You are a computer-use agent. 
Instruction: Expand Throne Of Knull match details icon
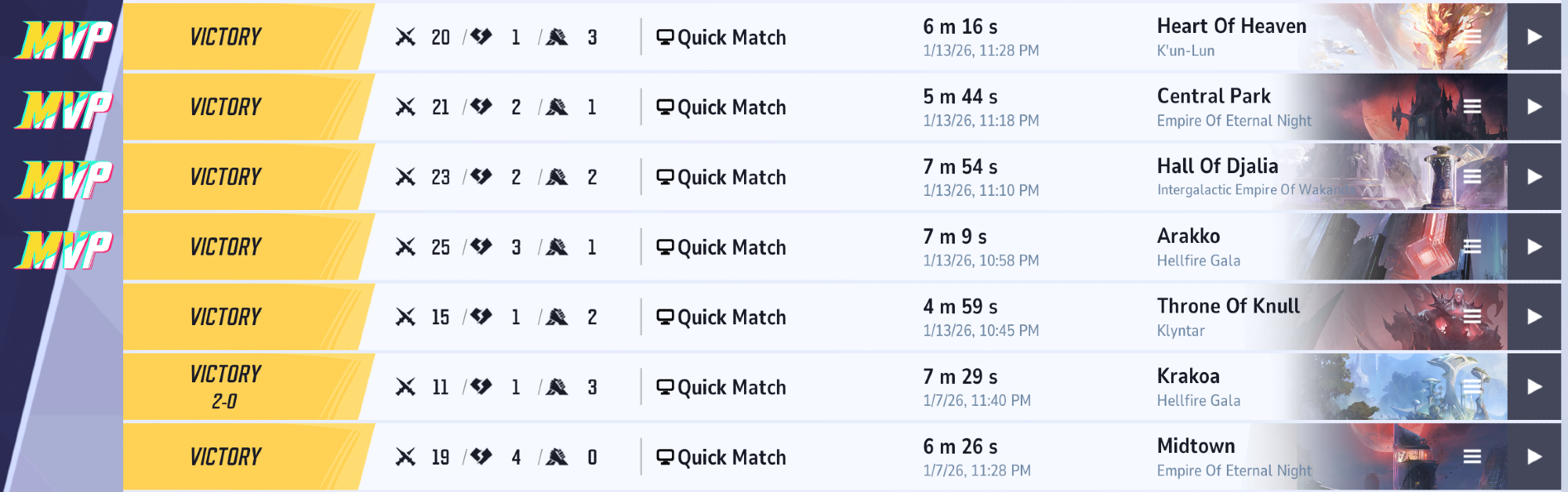pyautogui.click(x=1472, y=317)
